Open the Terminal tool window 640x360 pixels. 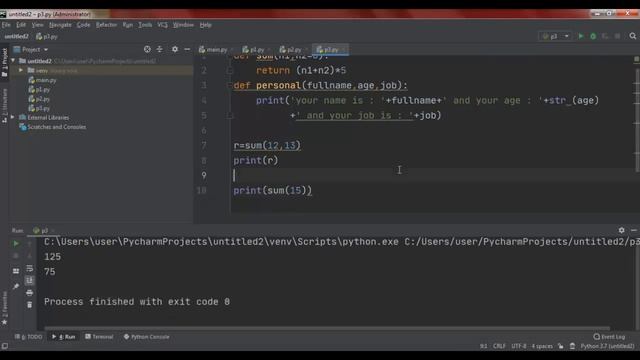[99, 337]
